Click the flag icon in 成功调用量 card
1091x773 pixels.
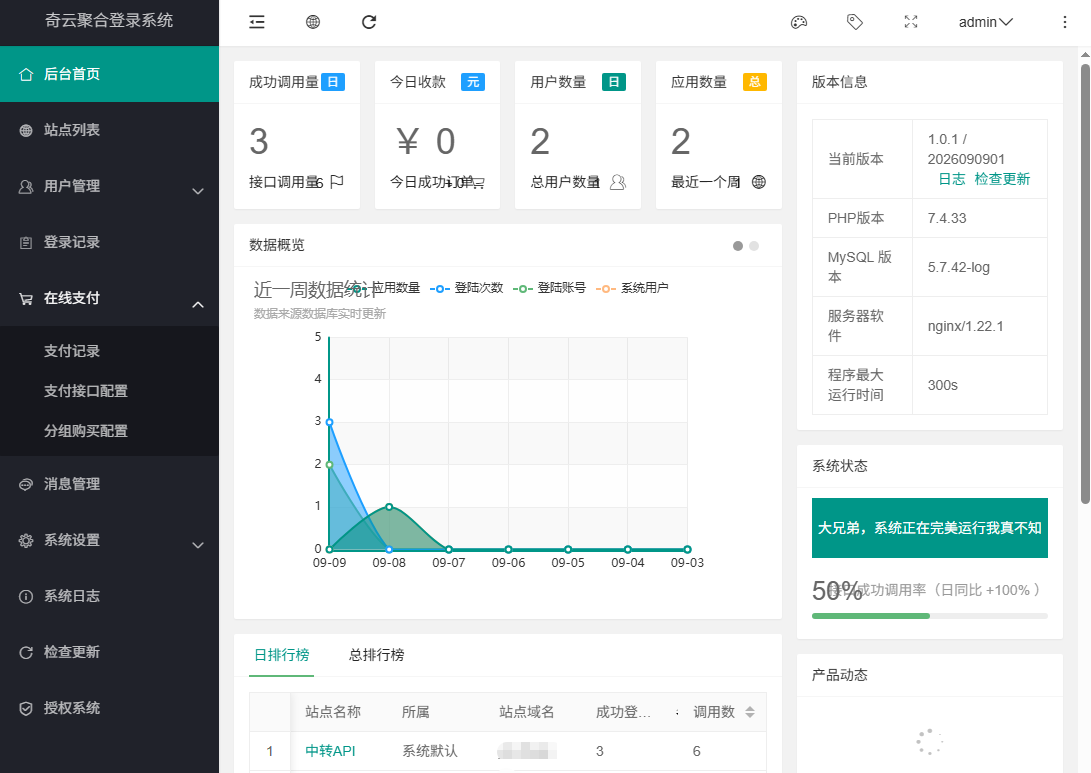pos(337,182)
